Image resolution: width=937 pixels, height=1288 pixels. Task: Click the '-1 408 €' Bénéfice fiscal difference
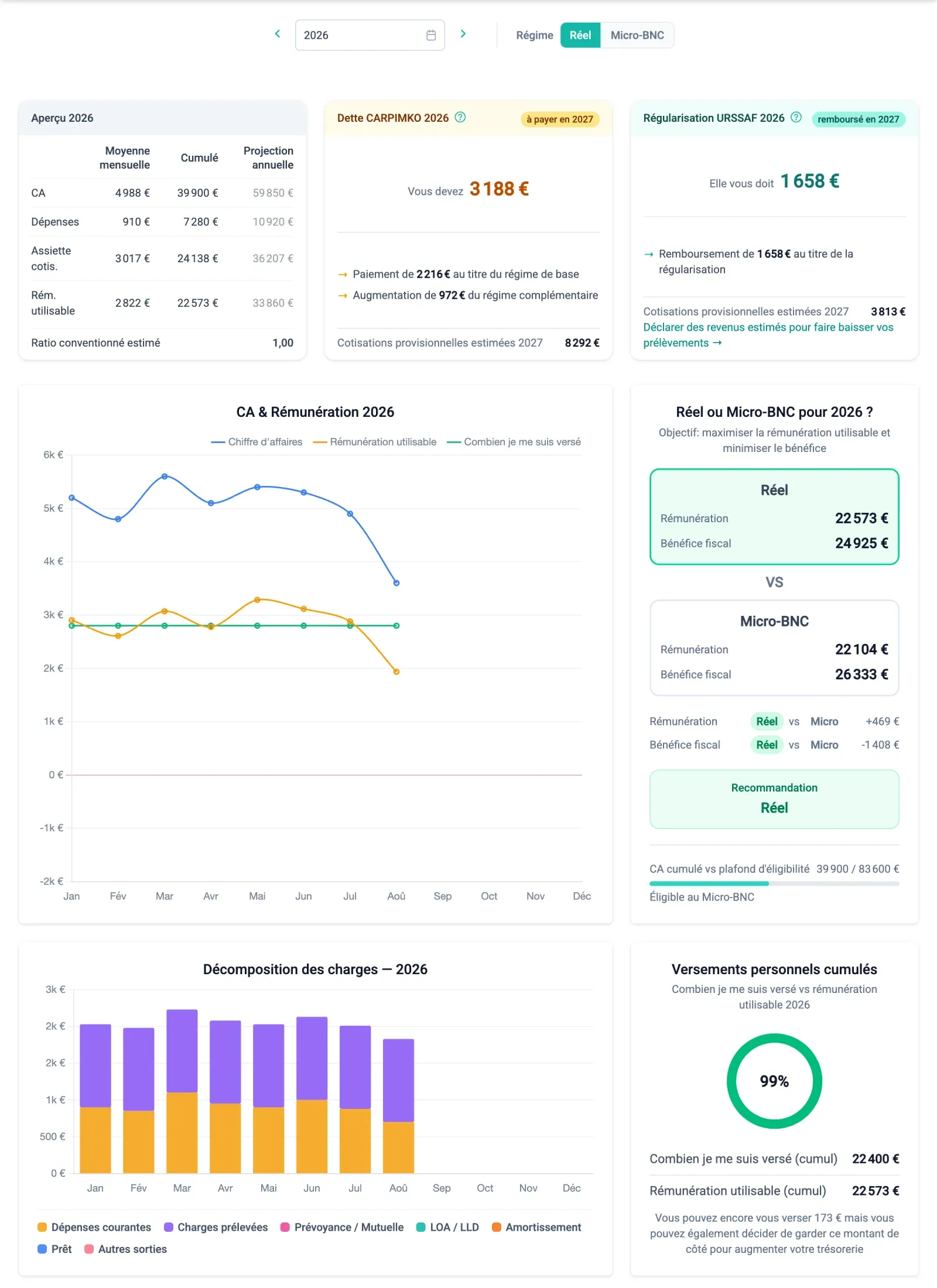pyautogui.click(x=880, y=745)
